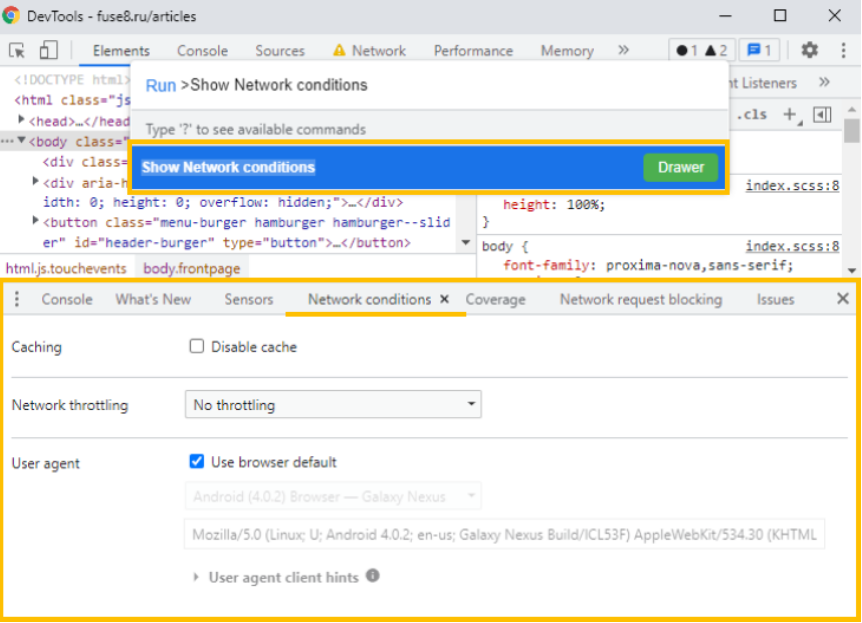Image resolution: width=862 pixels, height=623 pixels.
Task: Click the user agent client hints info icon
Action: (373, 576)
